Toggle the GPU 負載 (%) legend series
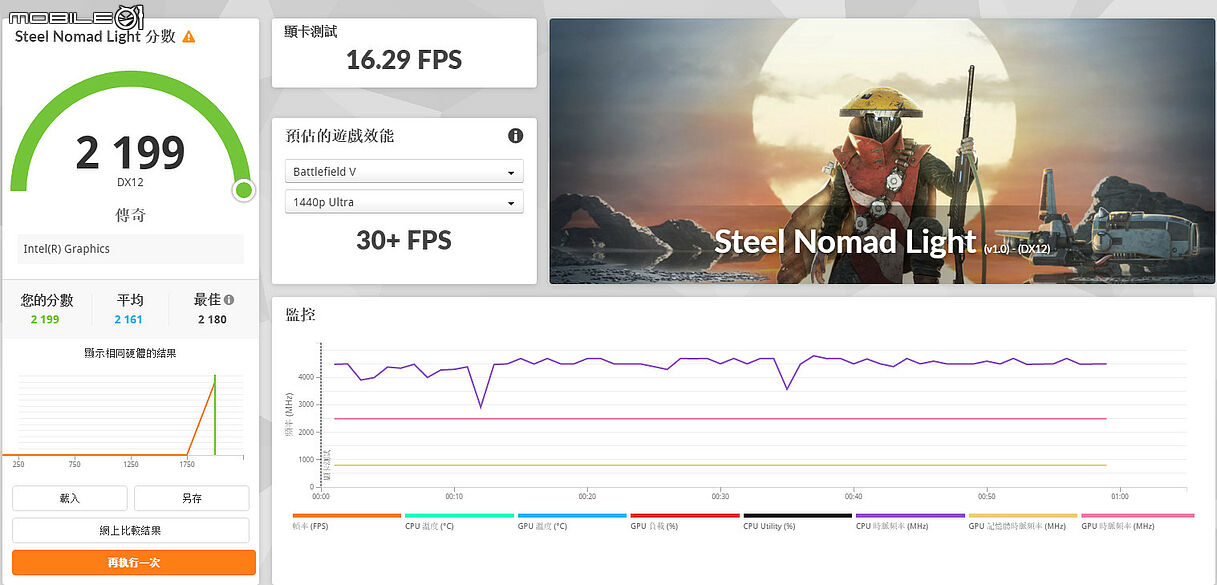Screen dimensions: 1217x585 click(685, 521)
